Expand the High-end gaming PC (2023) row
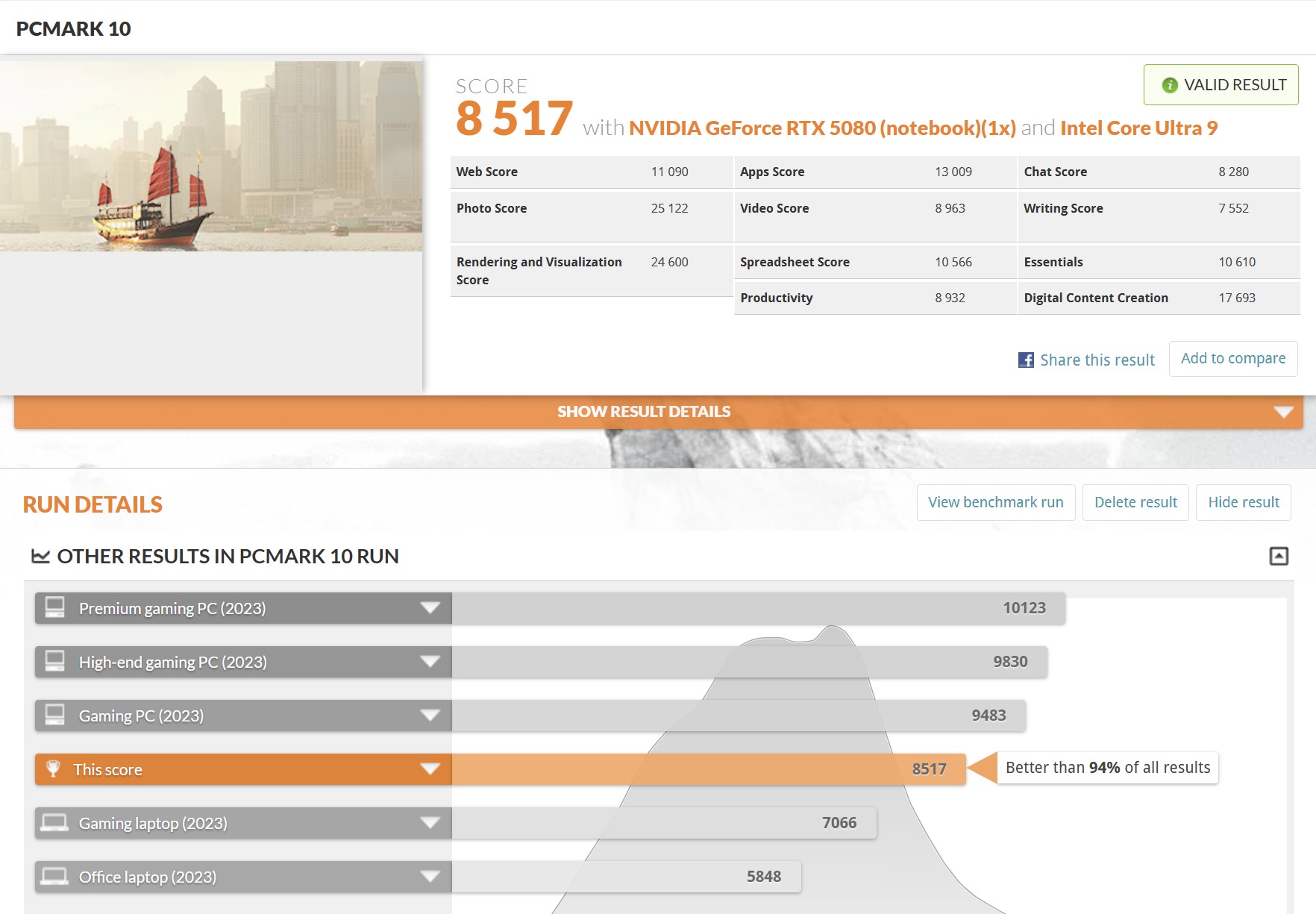This screenshot has width=1316, height=914. tap(430, 662)
